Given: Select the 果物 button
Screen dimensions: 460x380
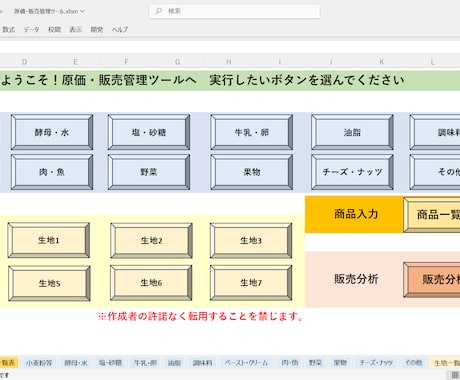Looking at the screenshot, I should [252, 172].
